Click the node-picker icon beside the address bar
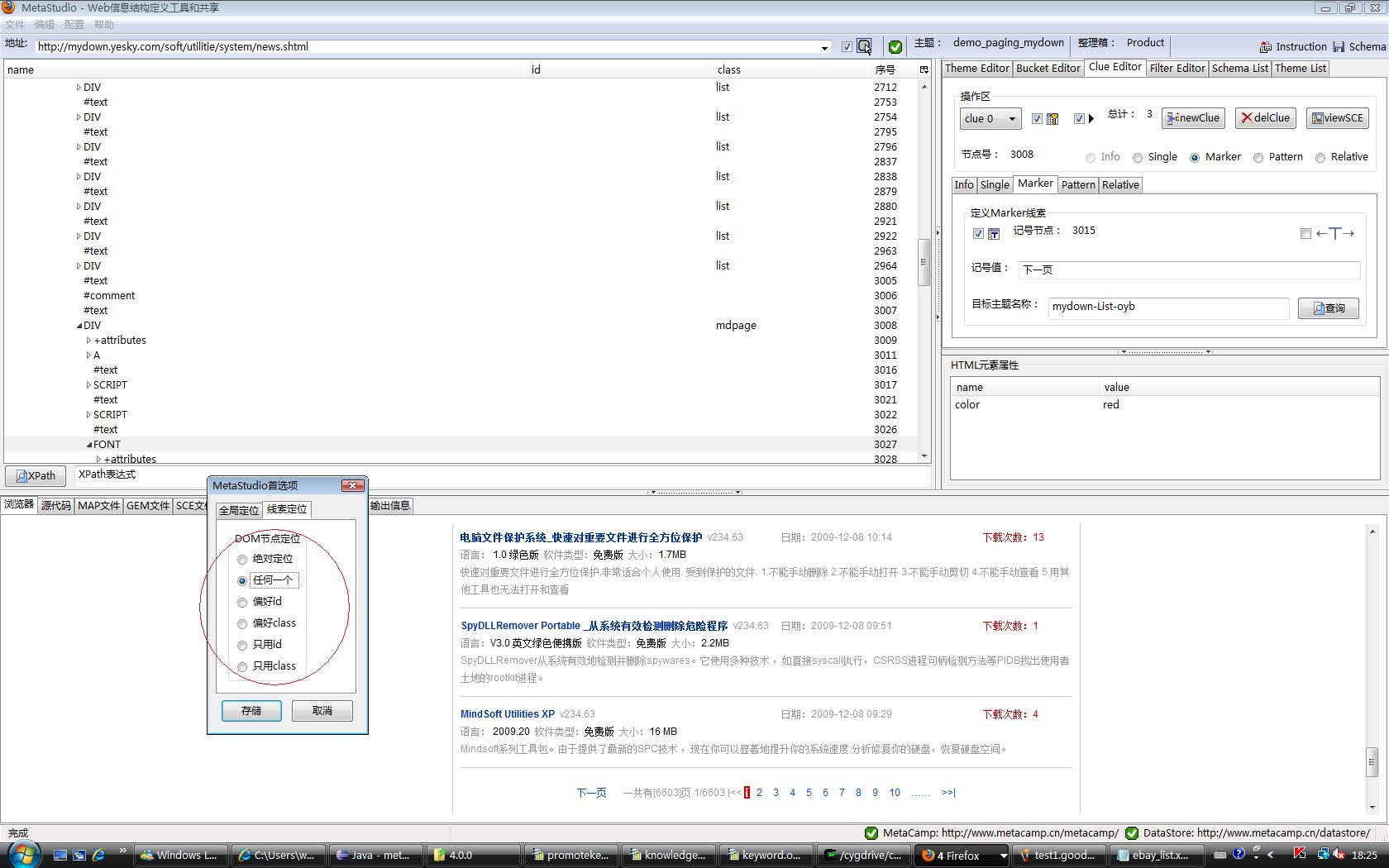This screenshot has height=868, width=1389. (x=864, y=46)
